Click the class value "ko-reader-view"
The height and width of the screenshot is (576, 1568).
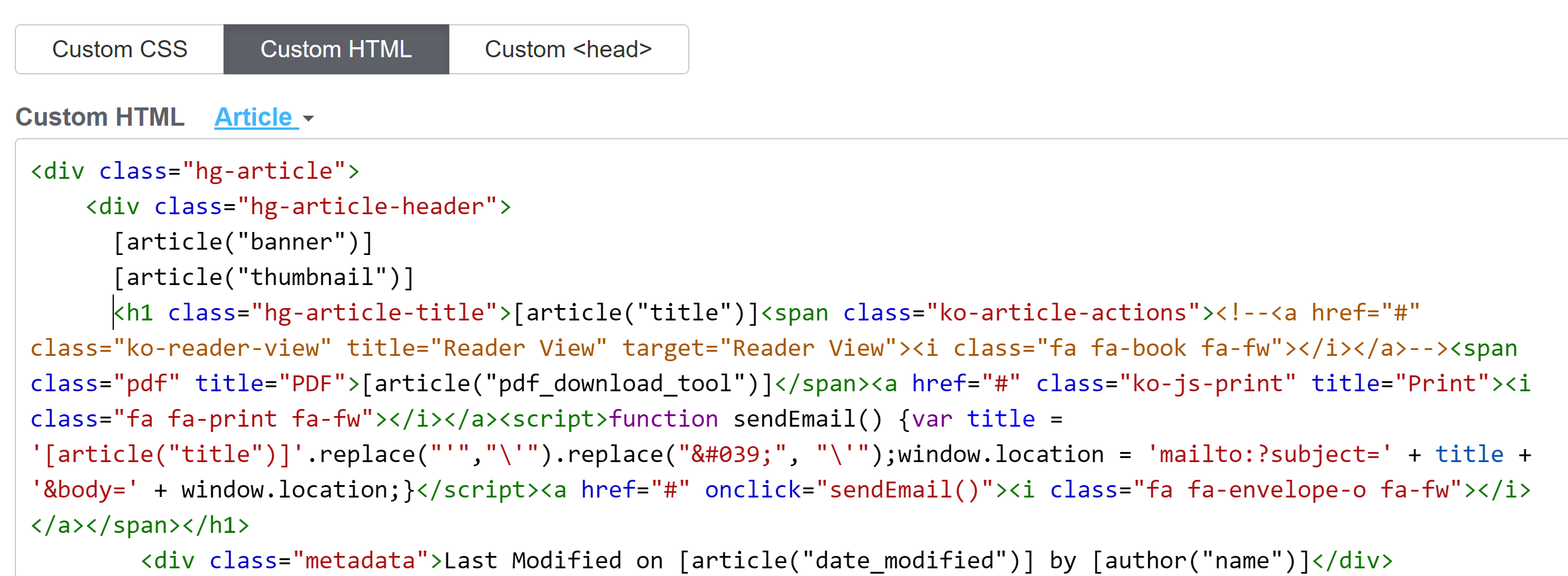(222, 348)
